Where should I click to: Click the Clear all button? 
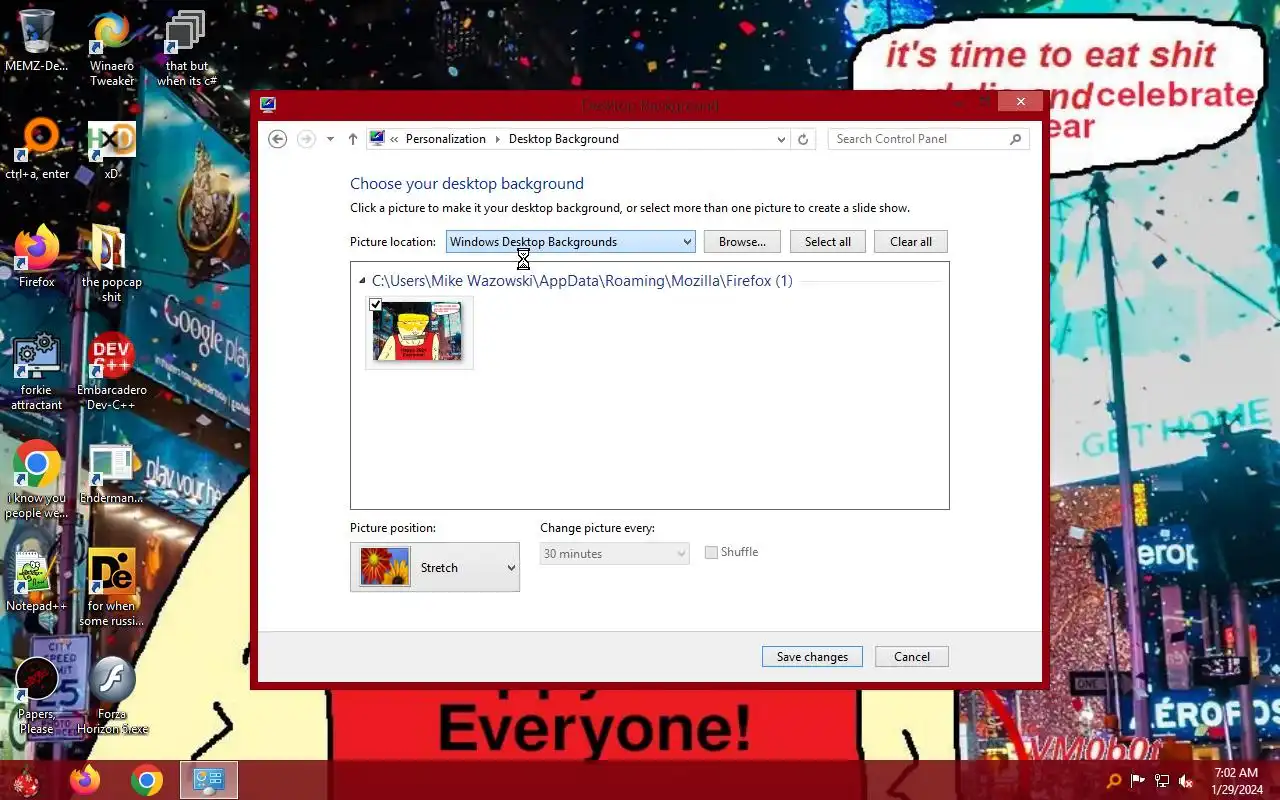[911, 242]
